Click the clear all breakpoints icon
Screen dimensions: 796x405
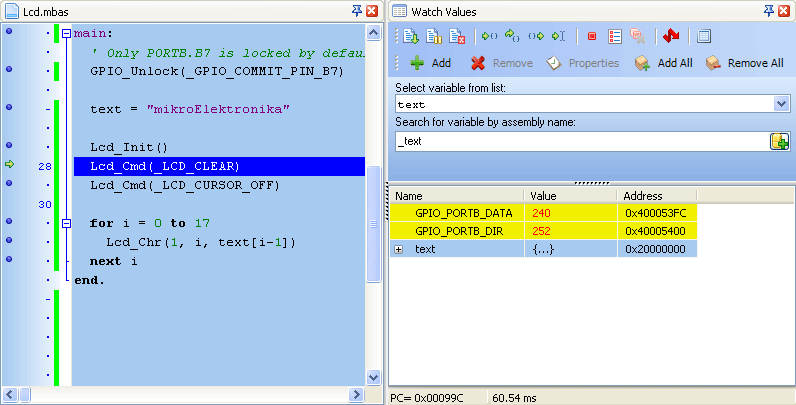(x=637, y=36)
